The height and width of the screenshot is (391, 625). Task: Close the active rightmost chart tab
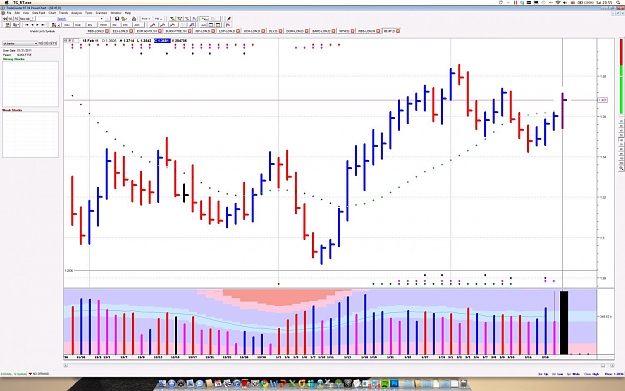(x=398, y=31)
